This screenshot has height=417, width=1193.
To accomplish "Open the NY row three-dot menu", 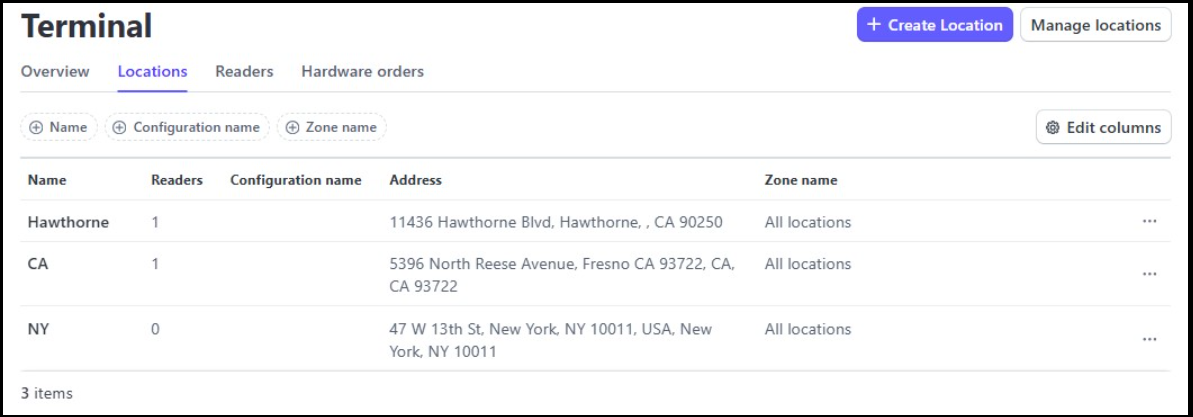I will (x=1149, y=339).
